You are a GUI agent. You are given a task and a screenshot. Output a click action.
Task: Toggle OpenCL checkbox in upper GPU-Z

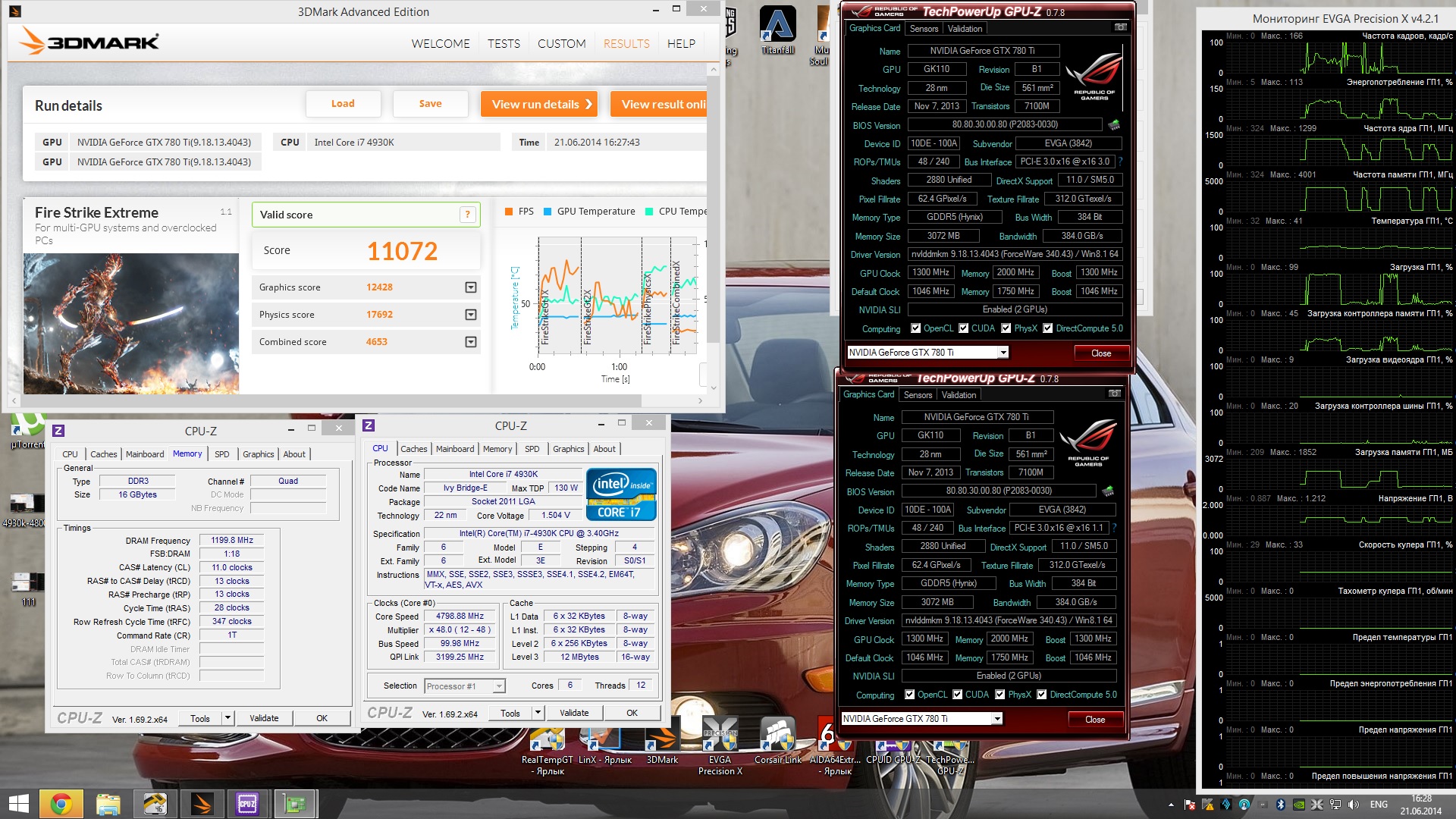point(916,328)
